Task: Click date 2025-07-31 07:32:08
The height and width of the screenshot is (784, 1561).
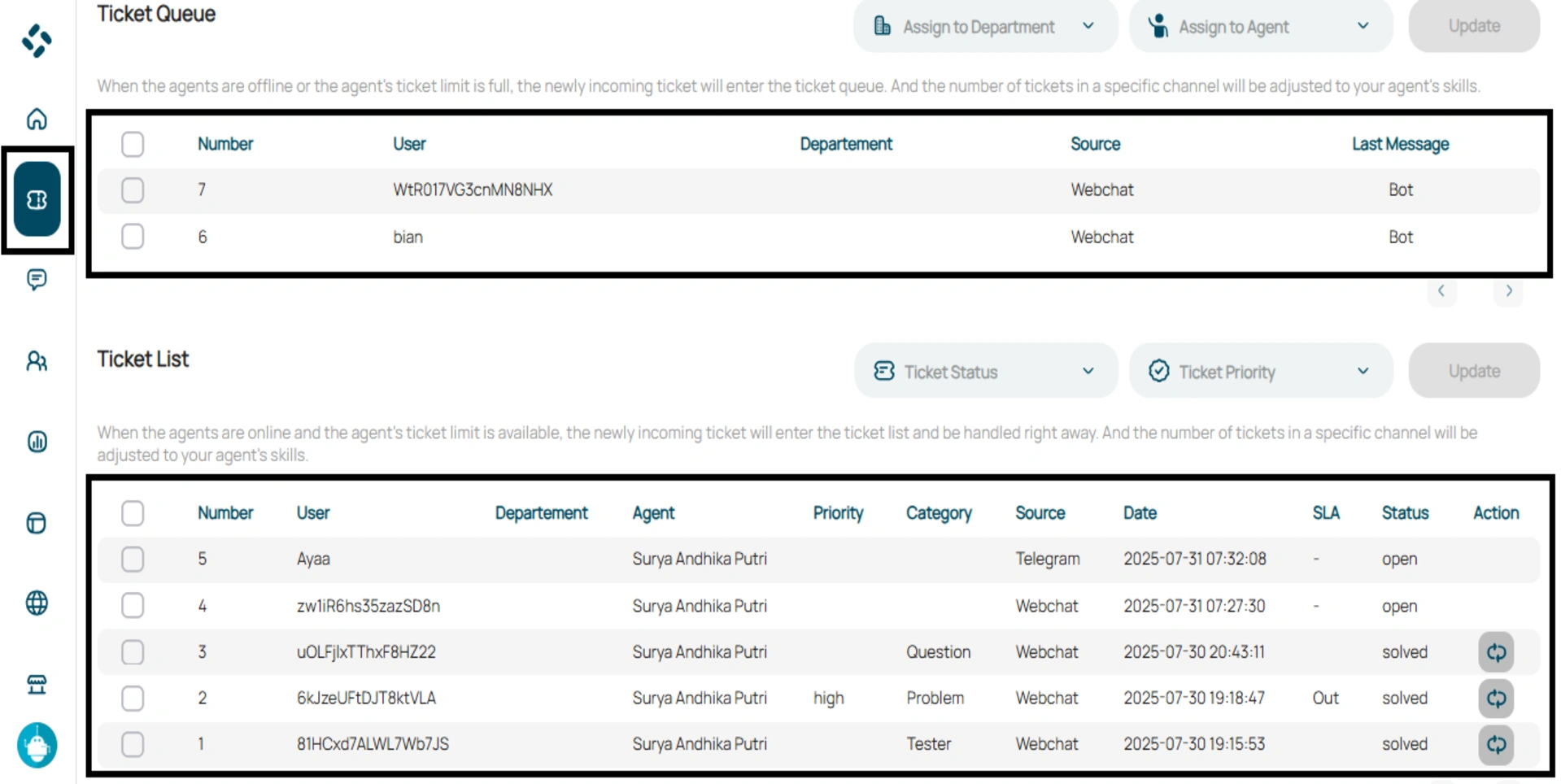Action: click(x=1194, y=560)
